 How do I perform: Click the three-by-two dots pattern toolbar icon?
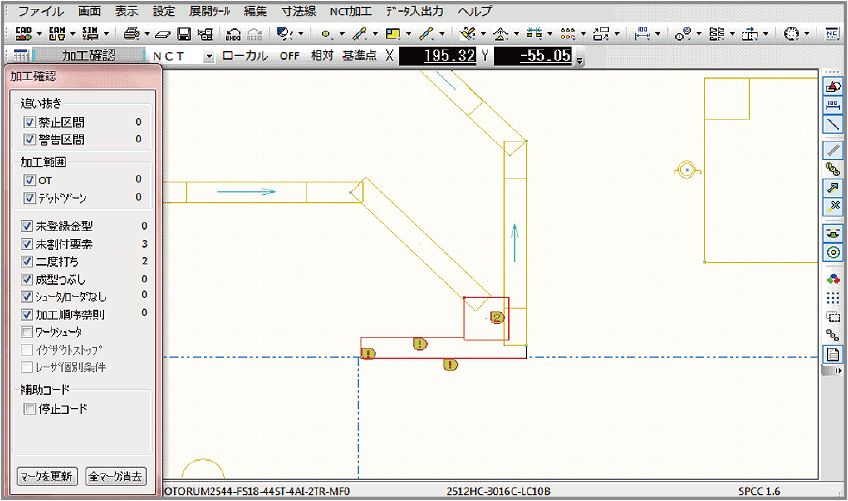tap(568, 34)
